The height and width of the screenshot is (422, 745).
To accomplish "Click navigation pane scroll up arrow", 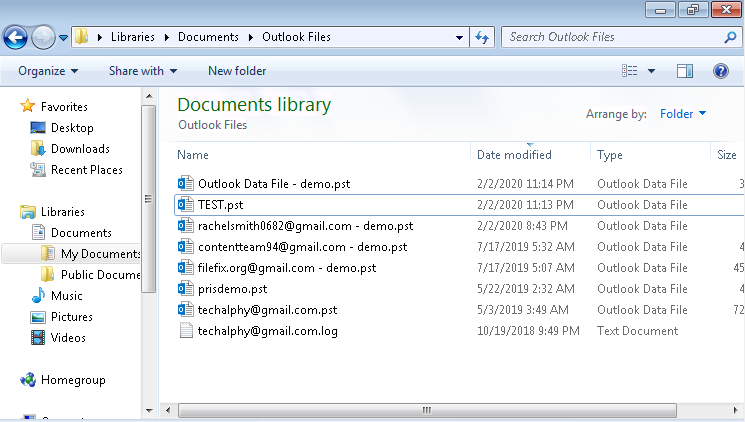I will pos(149,96).
